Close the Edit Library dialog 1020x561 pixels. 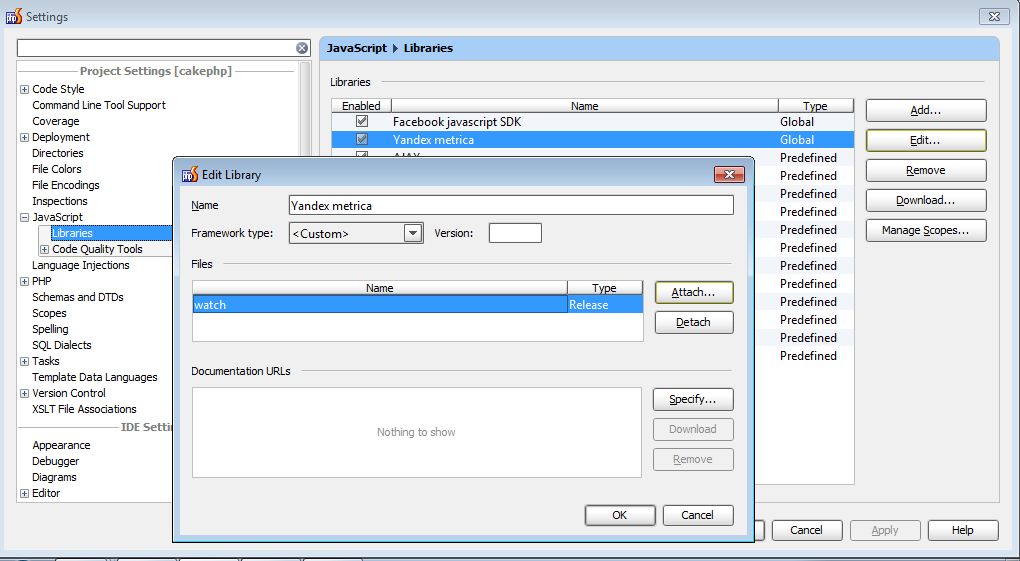click(729, 174)
